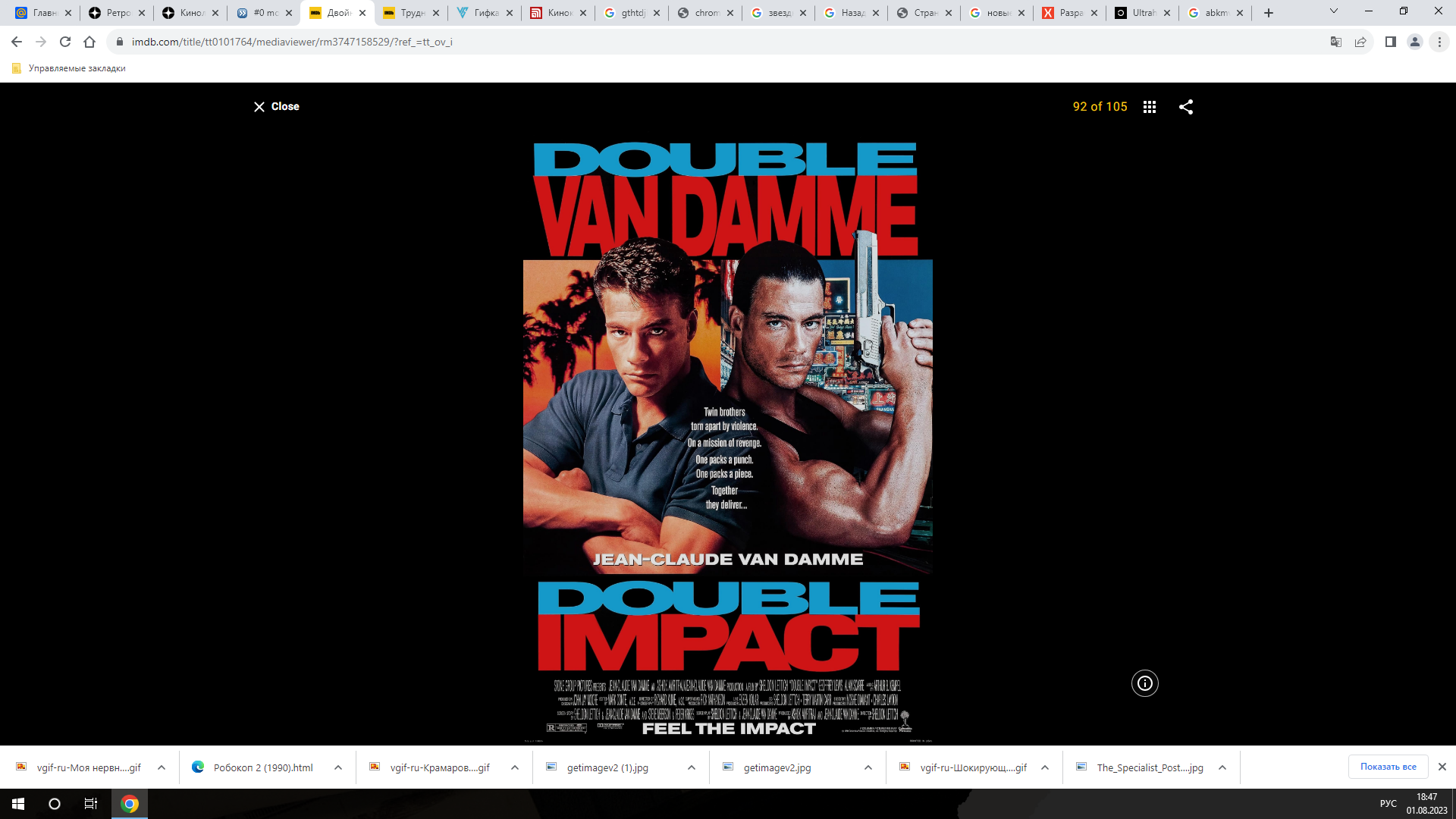Expand options for getimagev2 (1).jpg download
The height and width of the screenshot is (819, 1456).
[x=692, y=767]
